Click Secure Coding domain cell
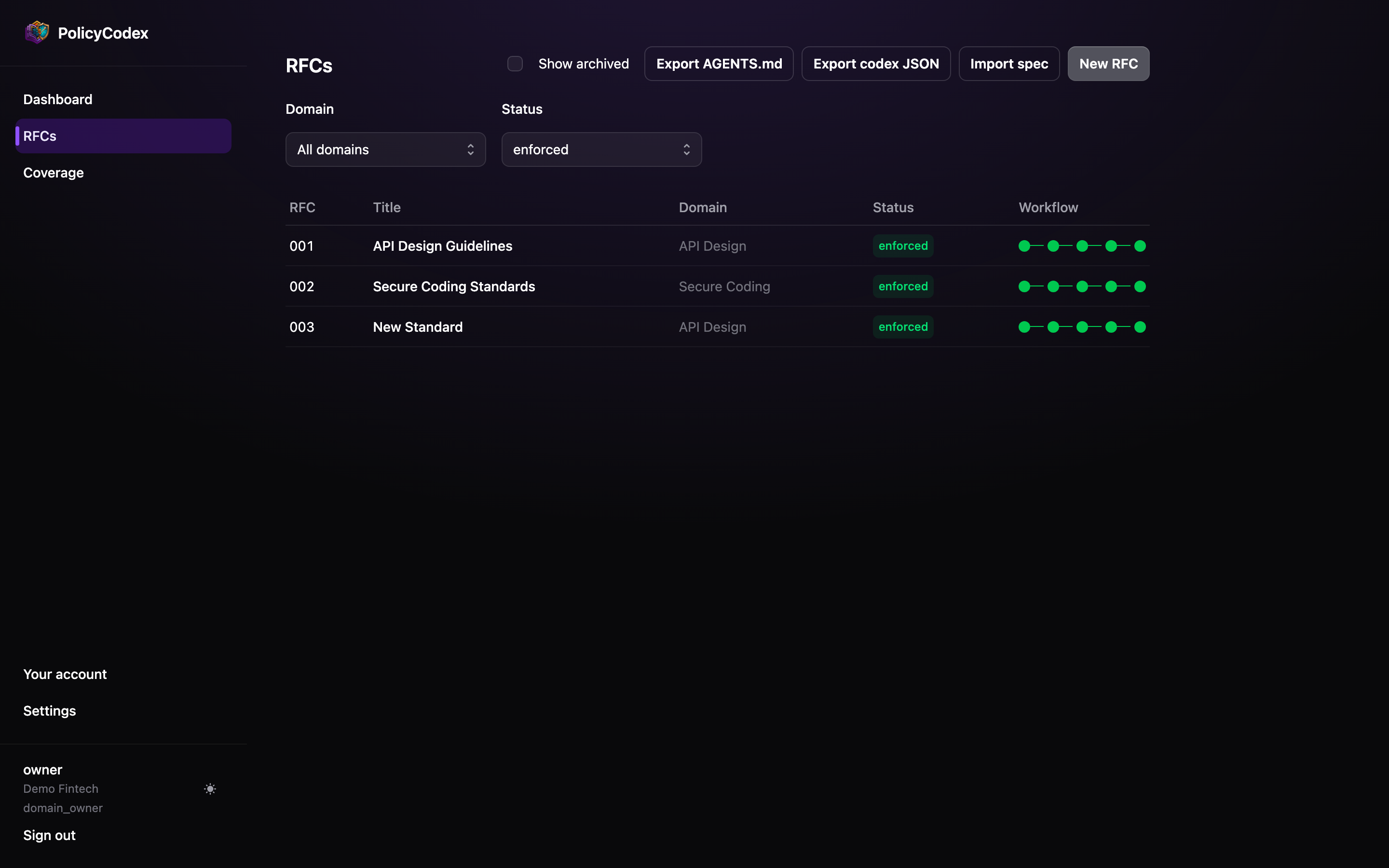 click(724, 286)
